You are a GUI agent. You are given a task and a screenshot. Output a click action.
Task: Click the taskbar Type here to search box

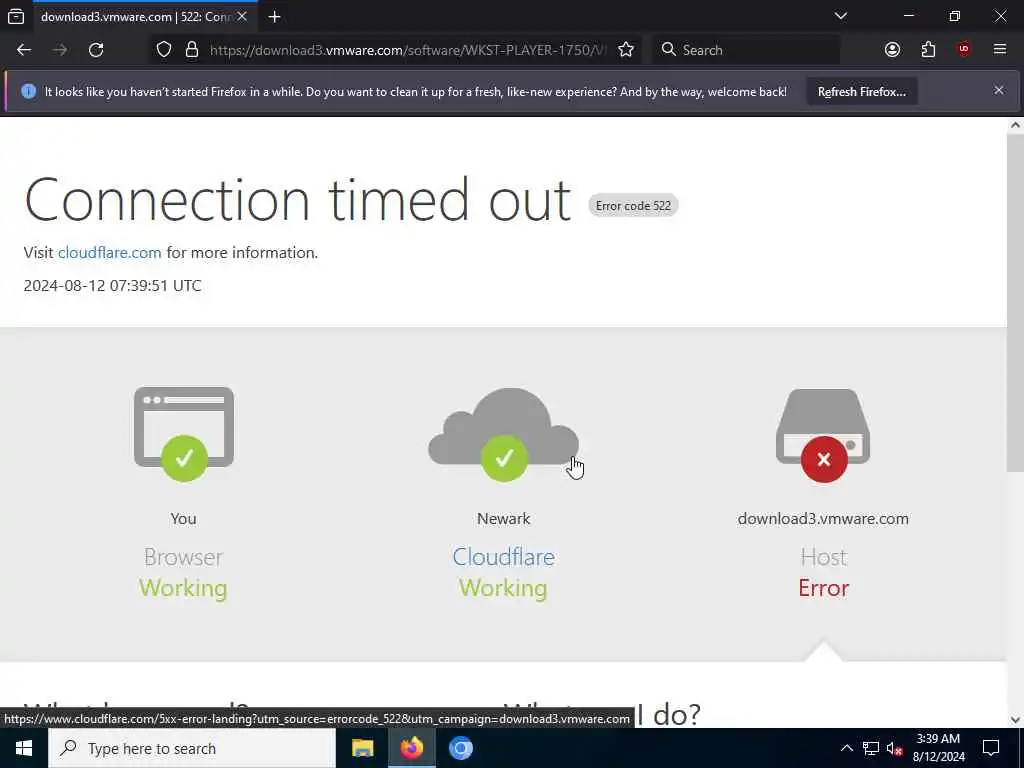coord(192,748)
